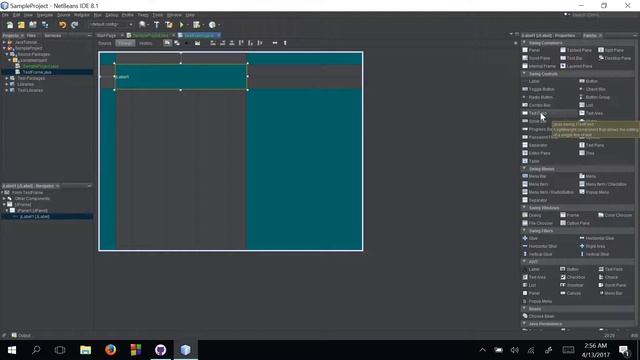Run the project with the green arrow
The image size is (640, 360).
coord(182,25)
